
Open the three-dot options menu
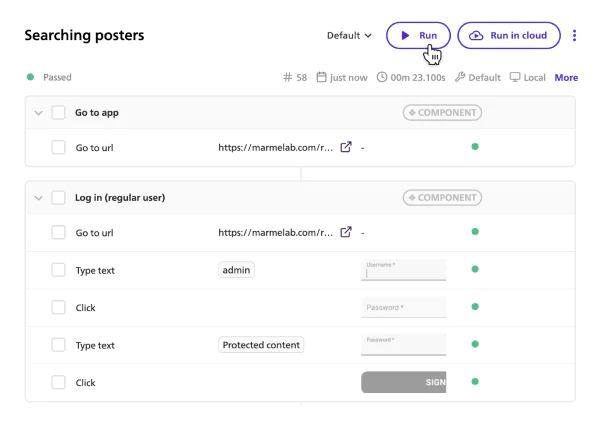click(x=574, y=36)
